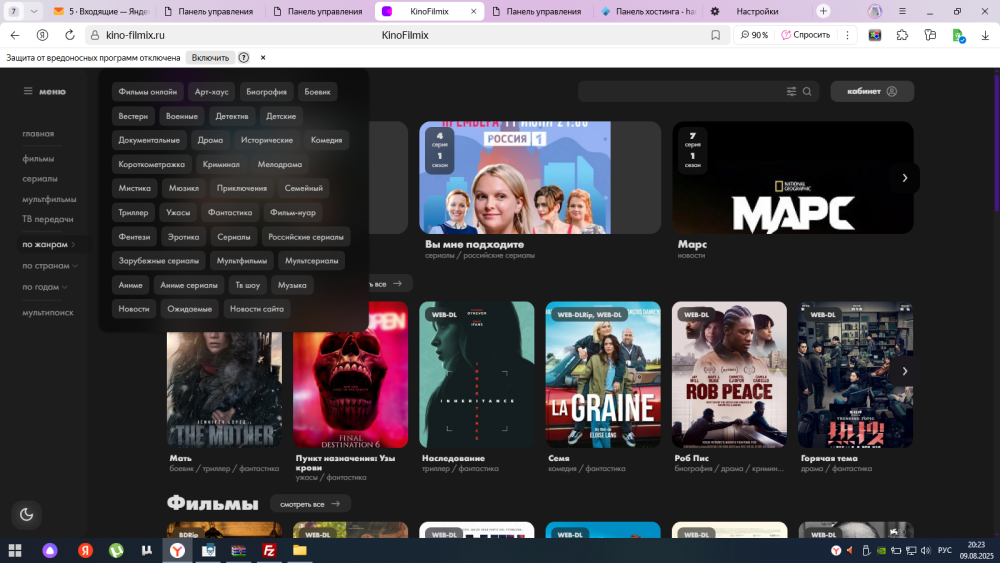Click the 90% page zoom control
The image size is (1000, 563).
coord(755,35)
